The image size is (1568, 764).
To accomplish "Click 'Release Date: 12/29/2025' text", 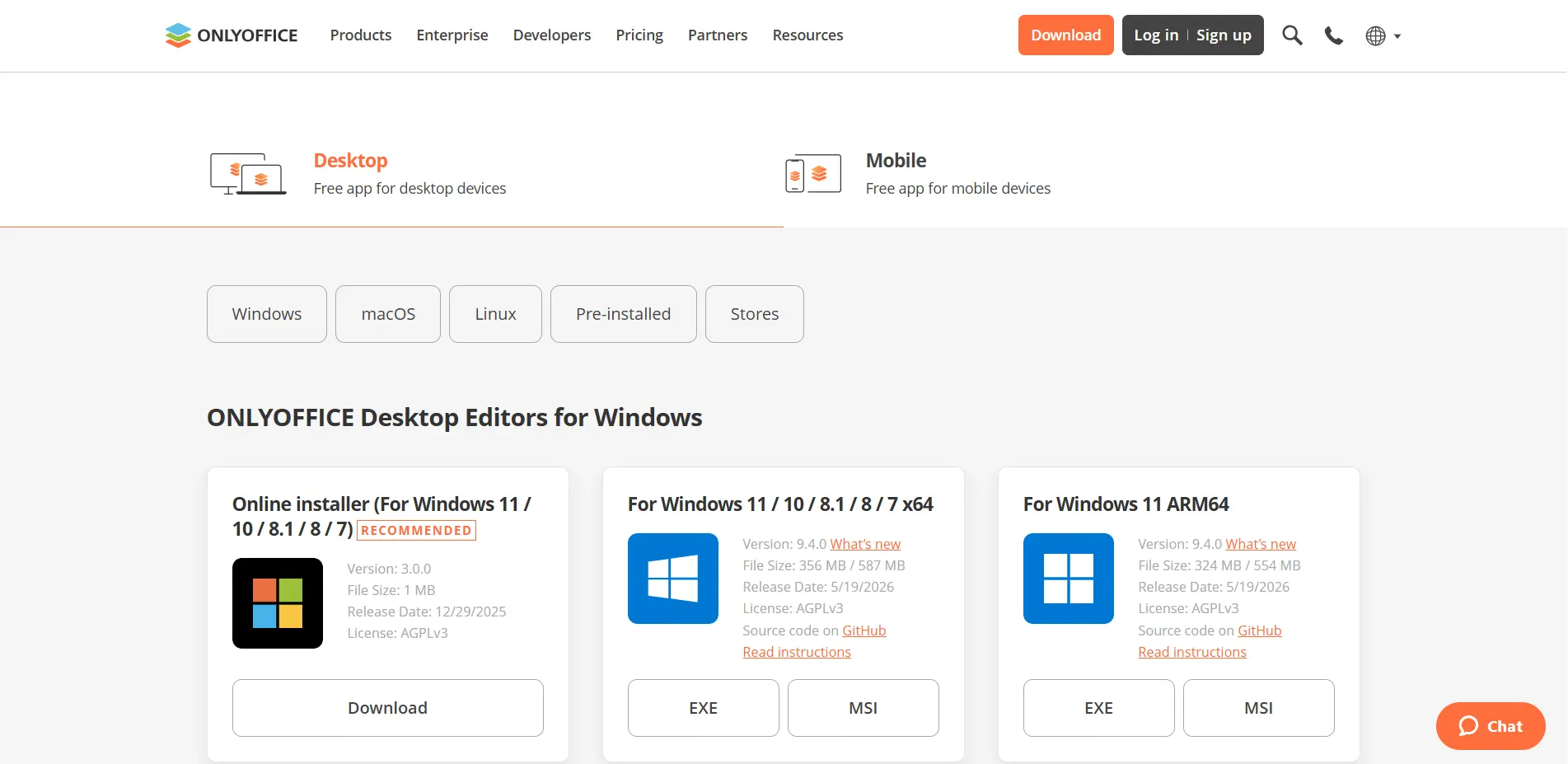I will tap(427, 612).
